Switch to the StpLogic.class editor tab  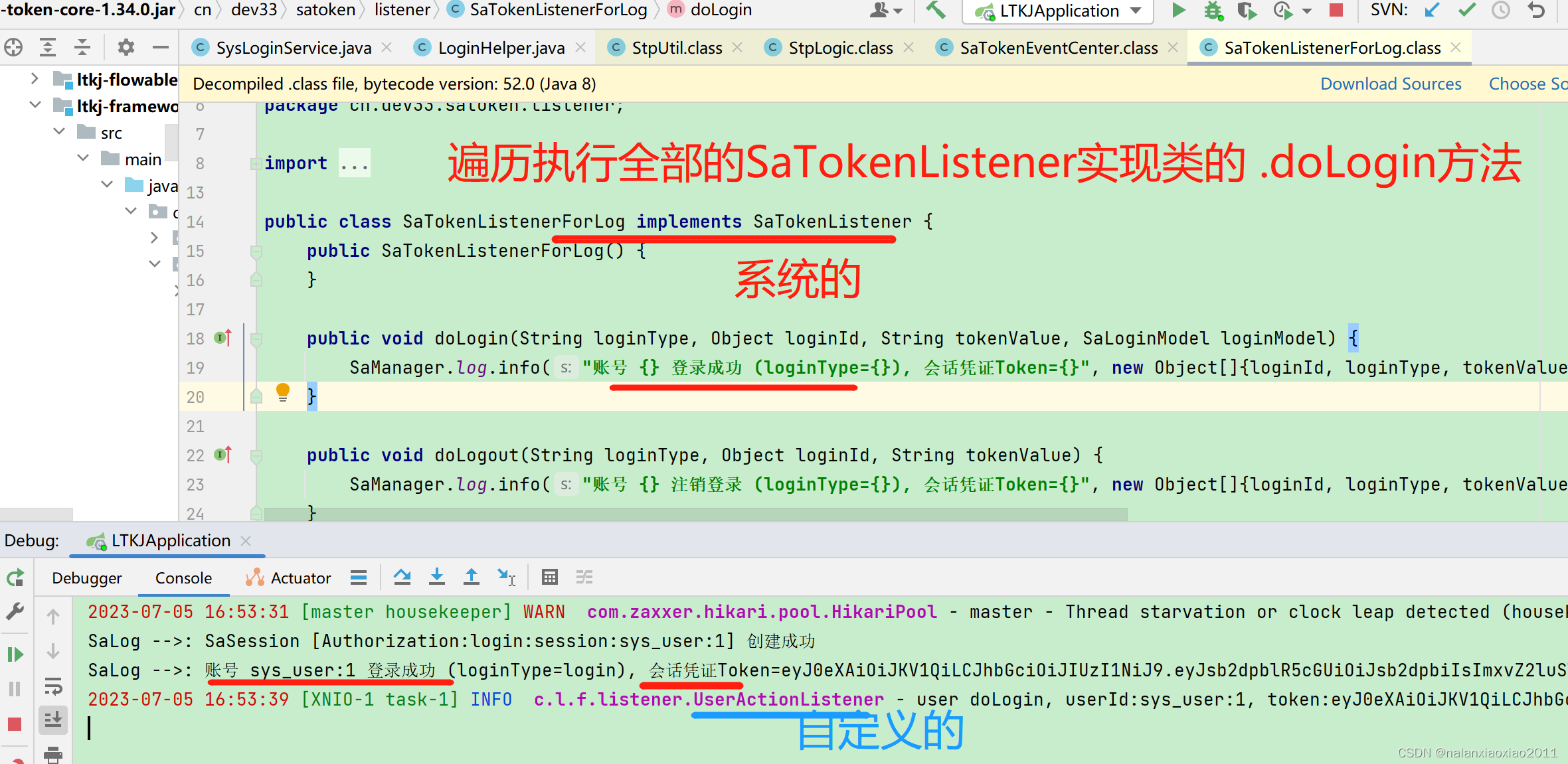839,48
